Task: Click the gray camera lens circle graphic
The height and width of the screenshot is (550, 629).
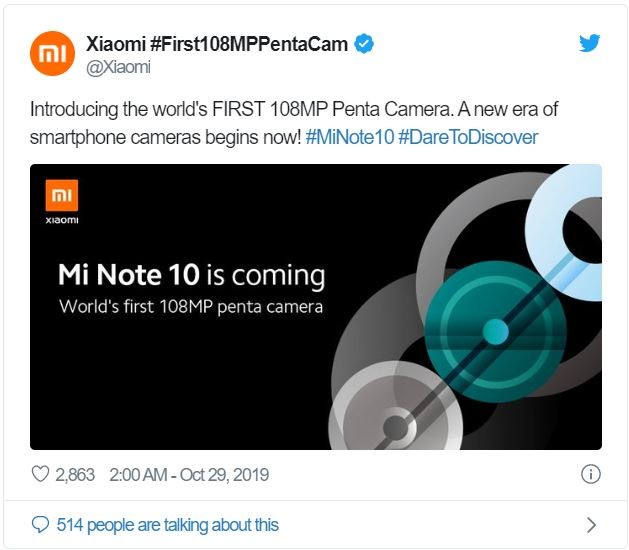Action: click(396, 406)
